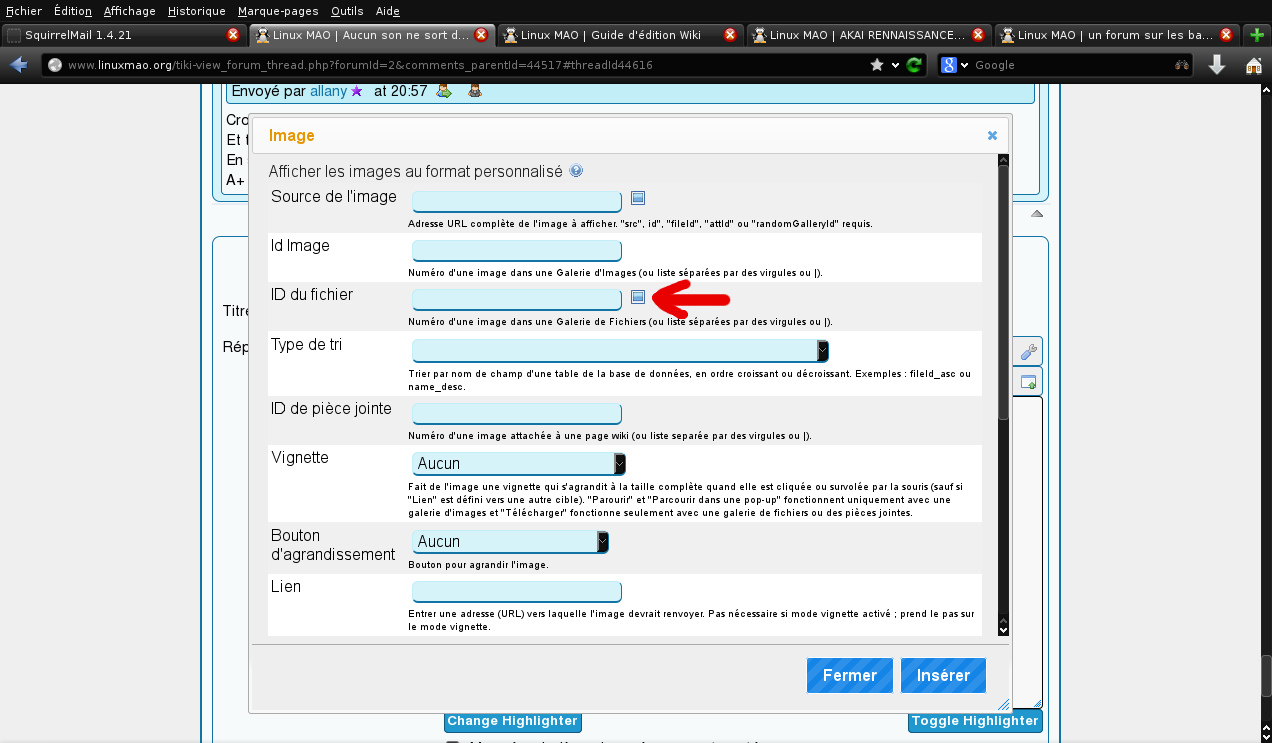Click the Insérer button

click(x=943, y=675)
